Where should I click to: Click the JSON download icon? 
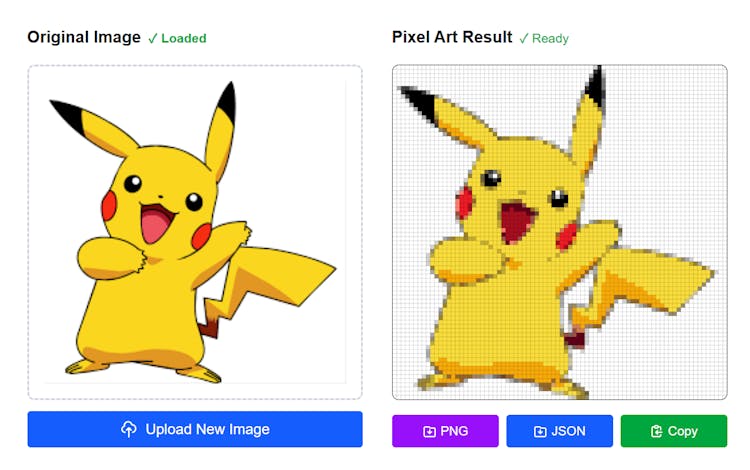pos(540,431)
